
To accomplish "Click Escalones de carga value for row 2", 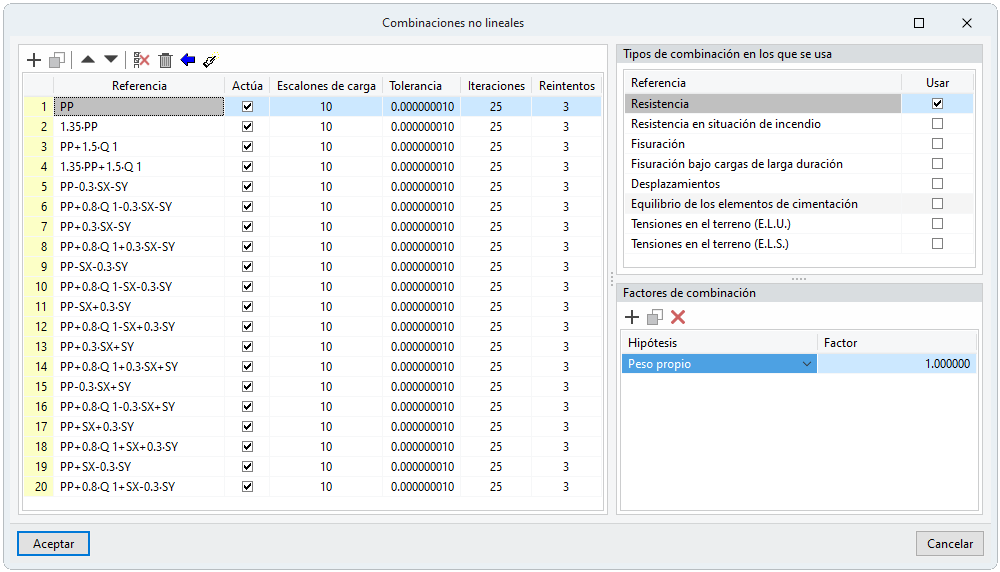I will tap(326, 126).
